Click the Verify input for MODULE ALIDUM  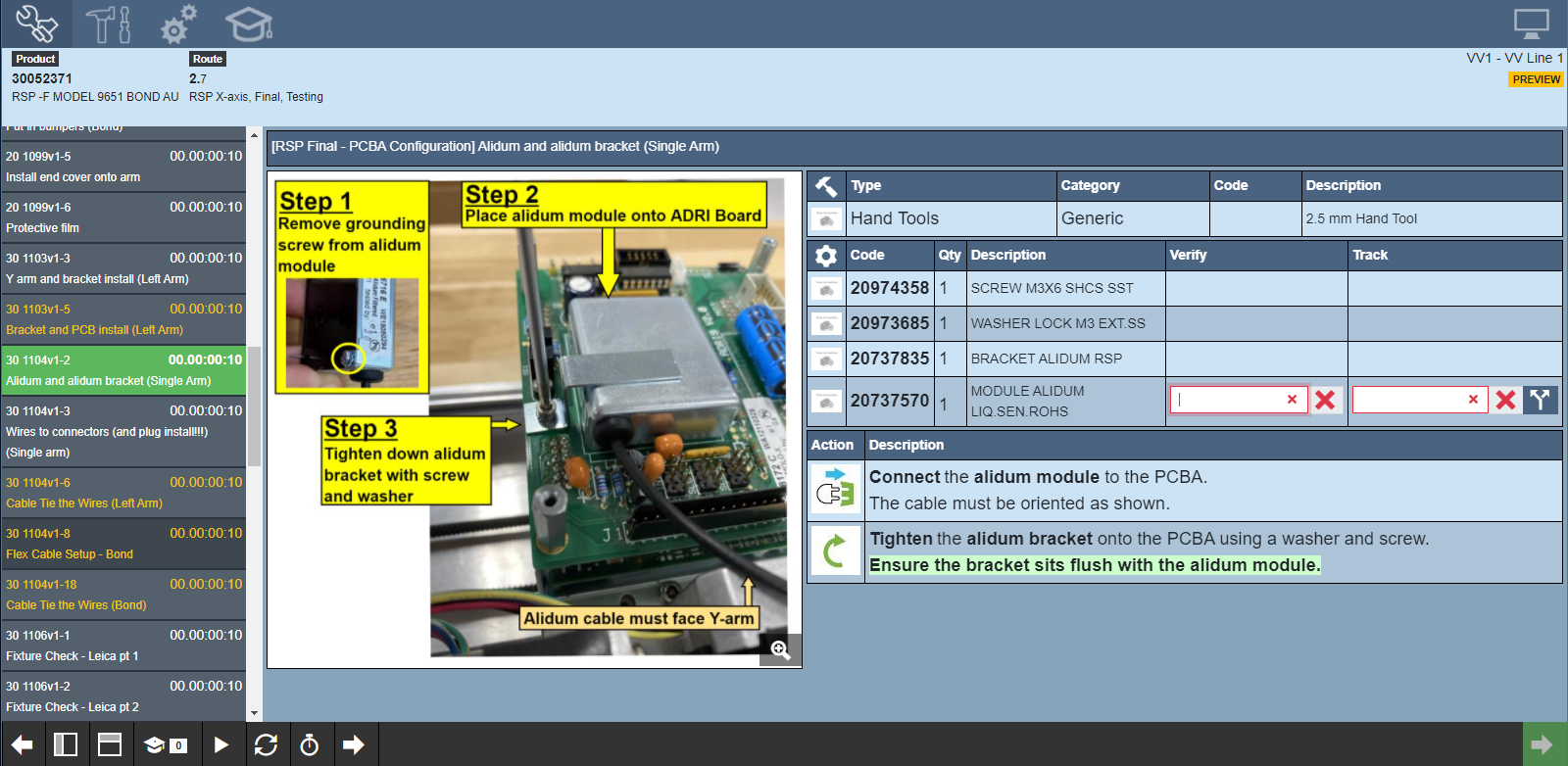1239,400
